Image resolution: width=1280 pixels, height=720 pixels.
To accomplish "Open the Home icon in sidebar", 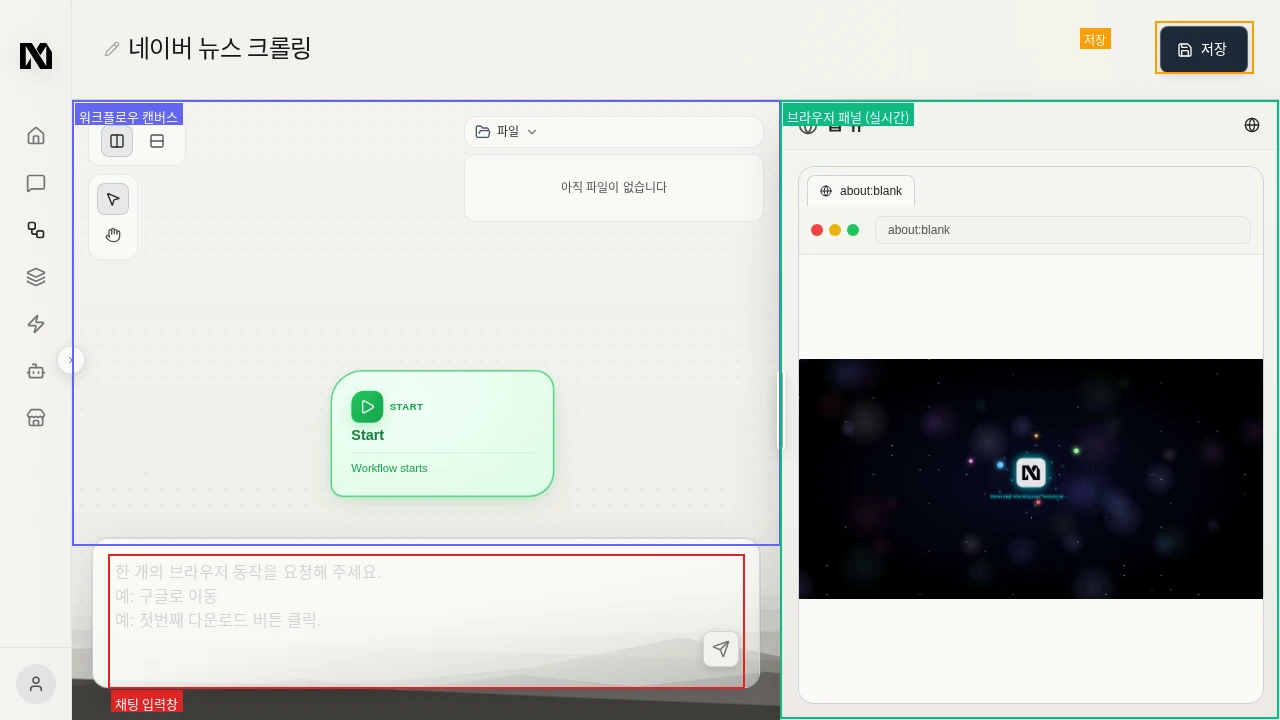I will [x=36, y=136].
